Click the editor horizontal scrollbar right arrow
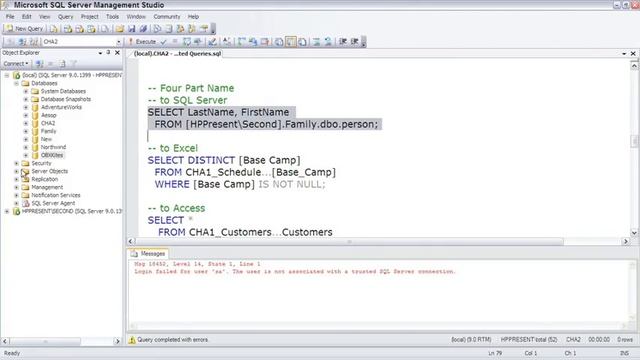Image resolution: width=640 pixels, height=360 pixels. (x=626, y=241)
